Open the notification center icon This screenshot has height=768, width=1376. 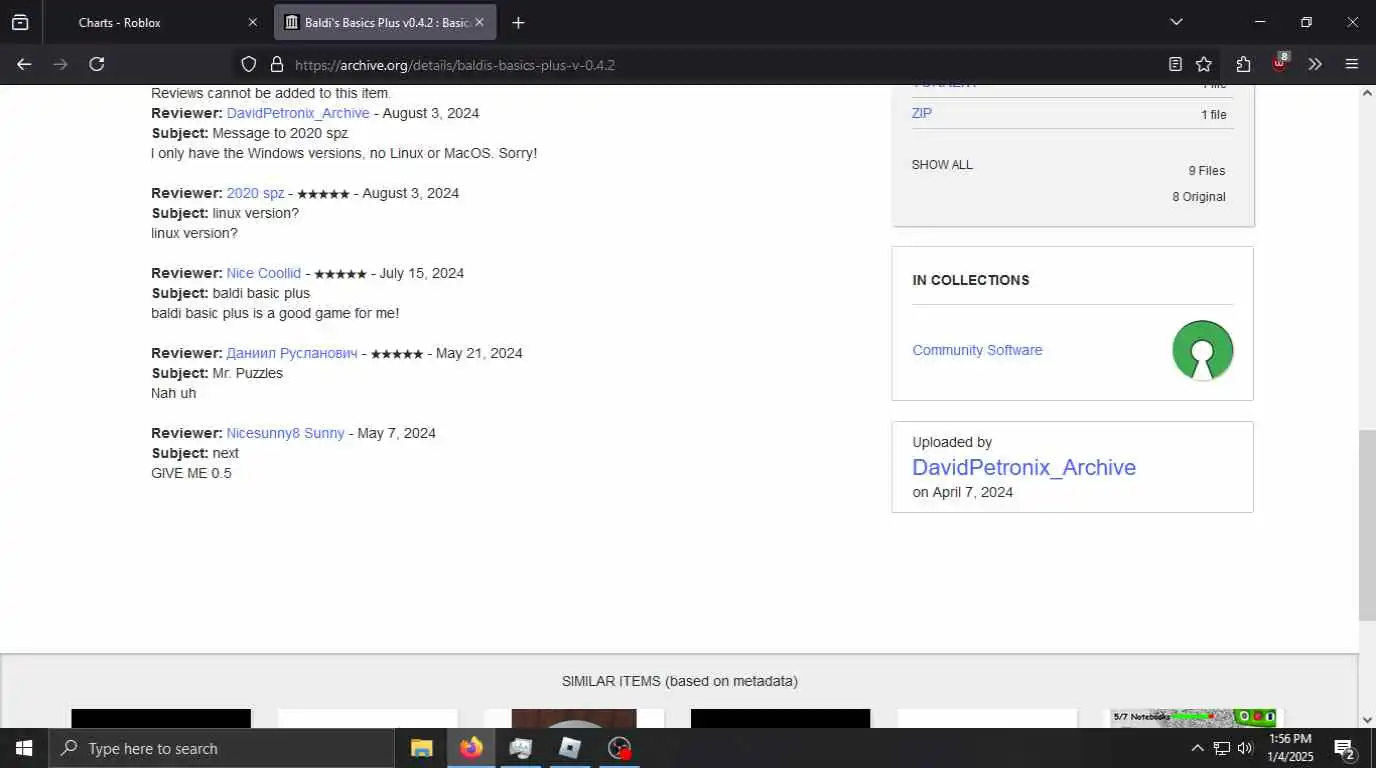[1345, 748]
